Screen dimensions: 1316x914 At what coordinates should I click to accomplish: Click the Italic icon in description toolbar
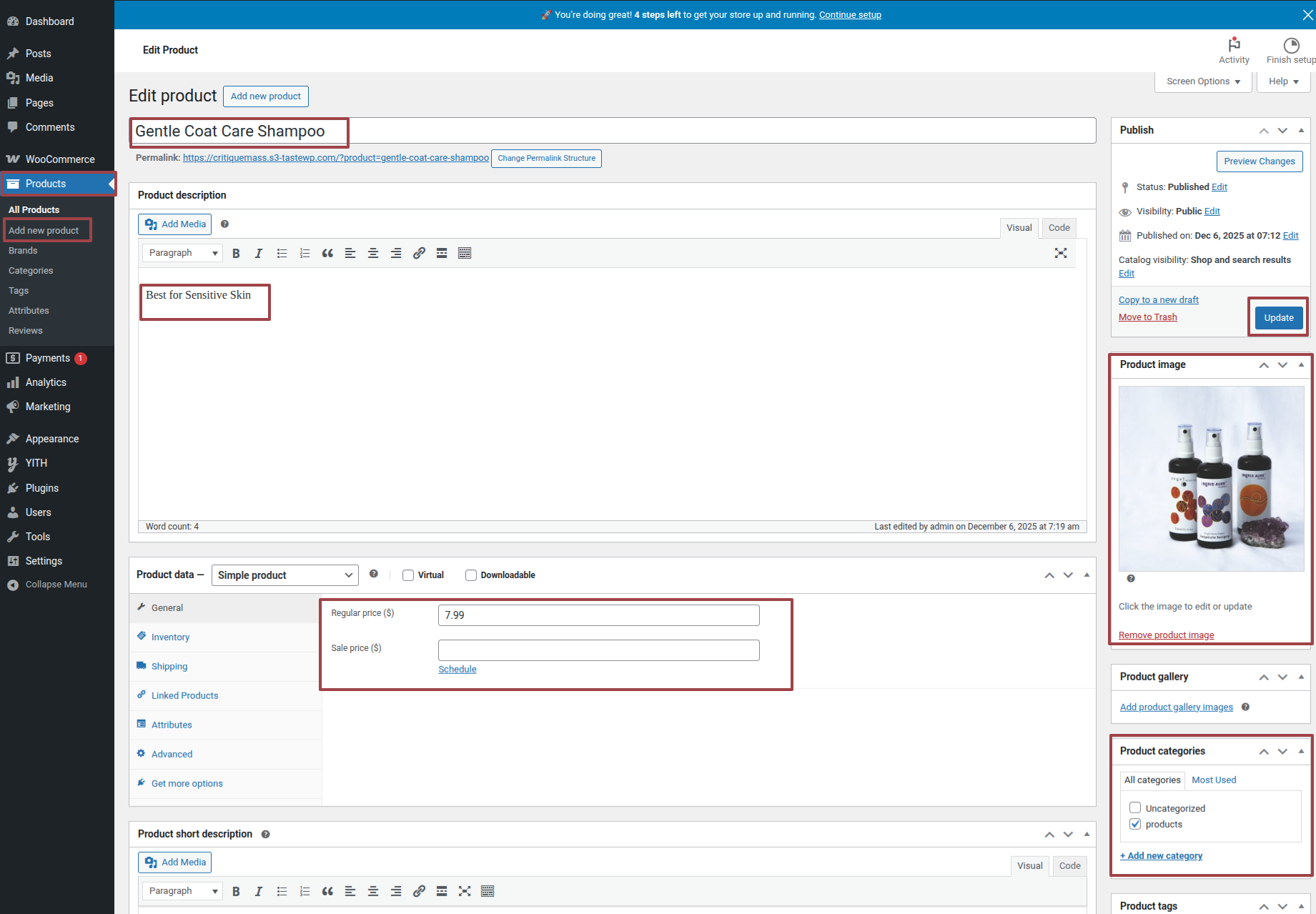pyautogui.click(x=259, y=253)
